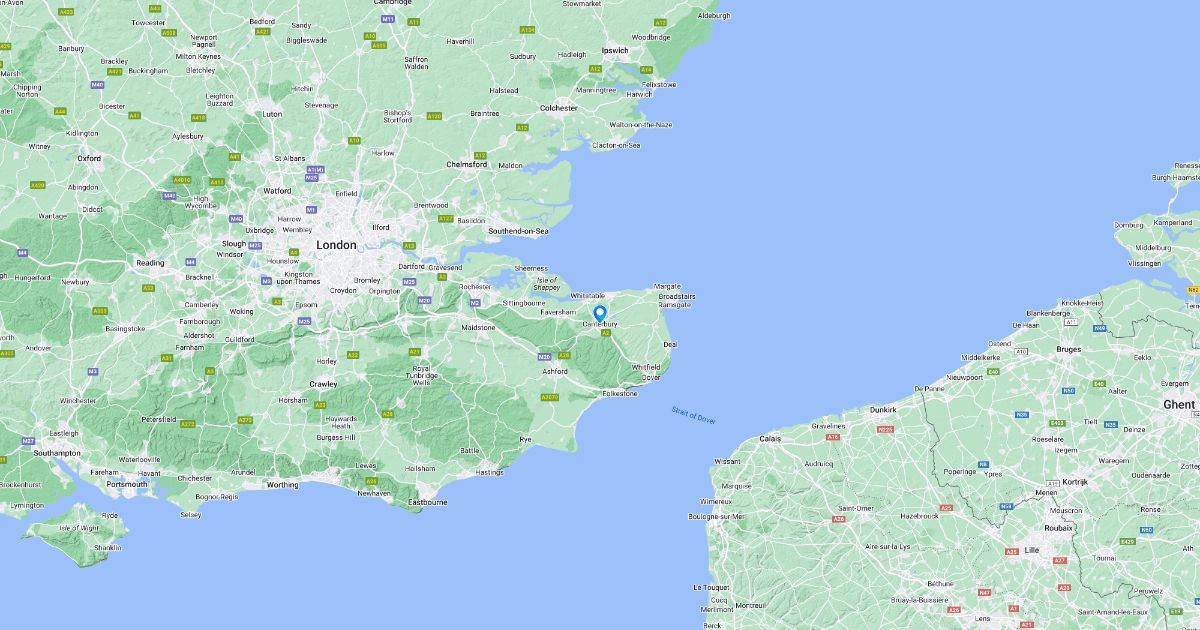Select the A2070 road shield south of Ashford
1200x630 pixels.
point(549,397)
